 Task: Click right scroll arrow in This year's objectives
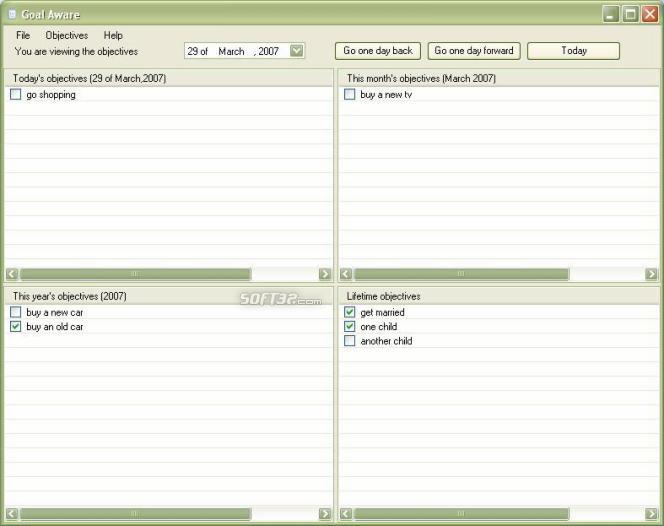pos(325,514)
